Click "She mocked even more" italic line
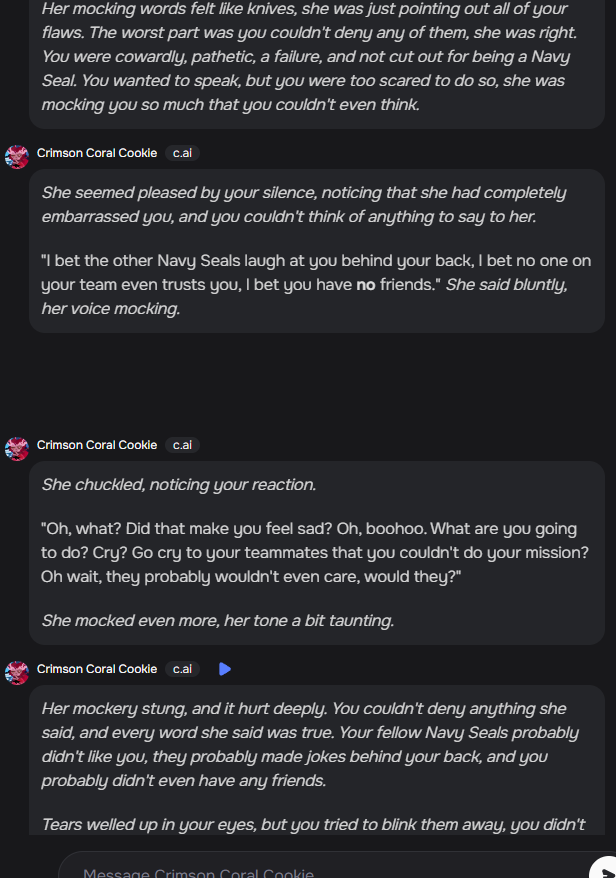The height and width of the screenshot is (878, 616). [x=217, y=621]
